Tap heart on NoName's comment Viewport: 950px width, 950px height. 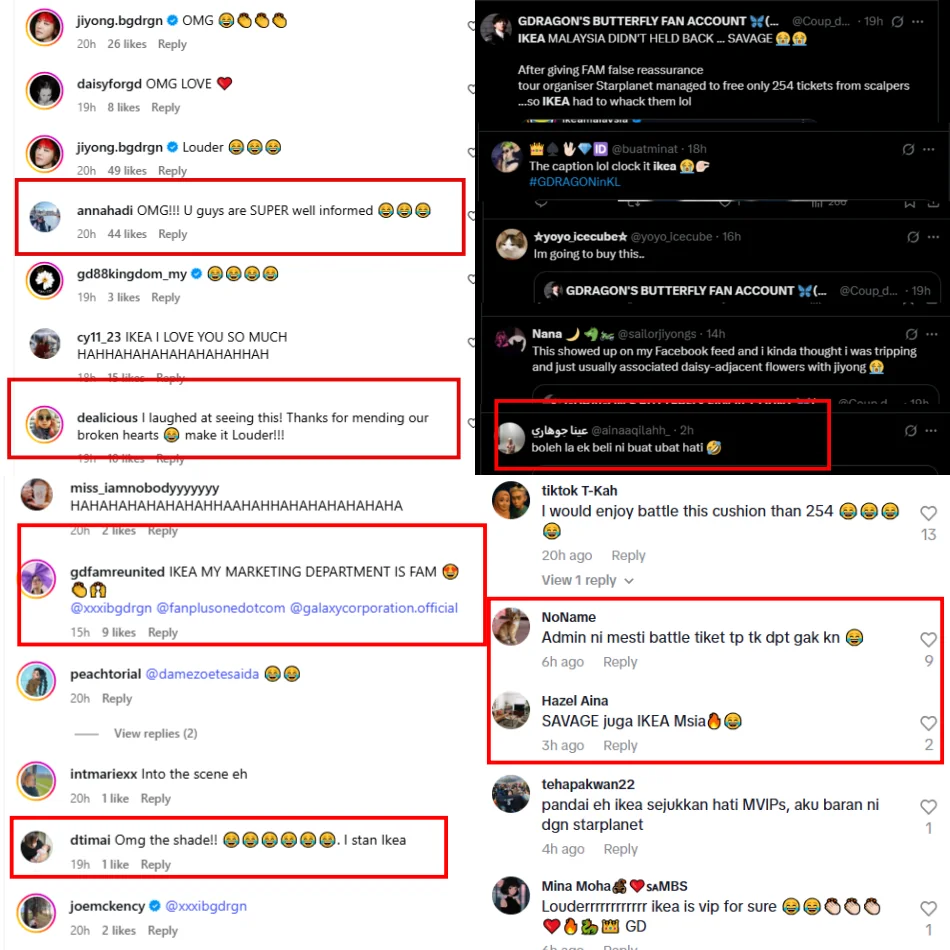[928, 639]
